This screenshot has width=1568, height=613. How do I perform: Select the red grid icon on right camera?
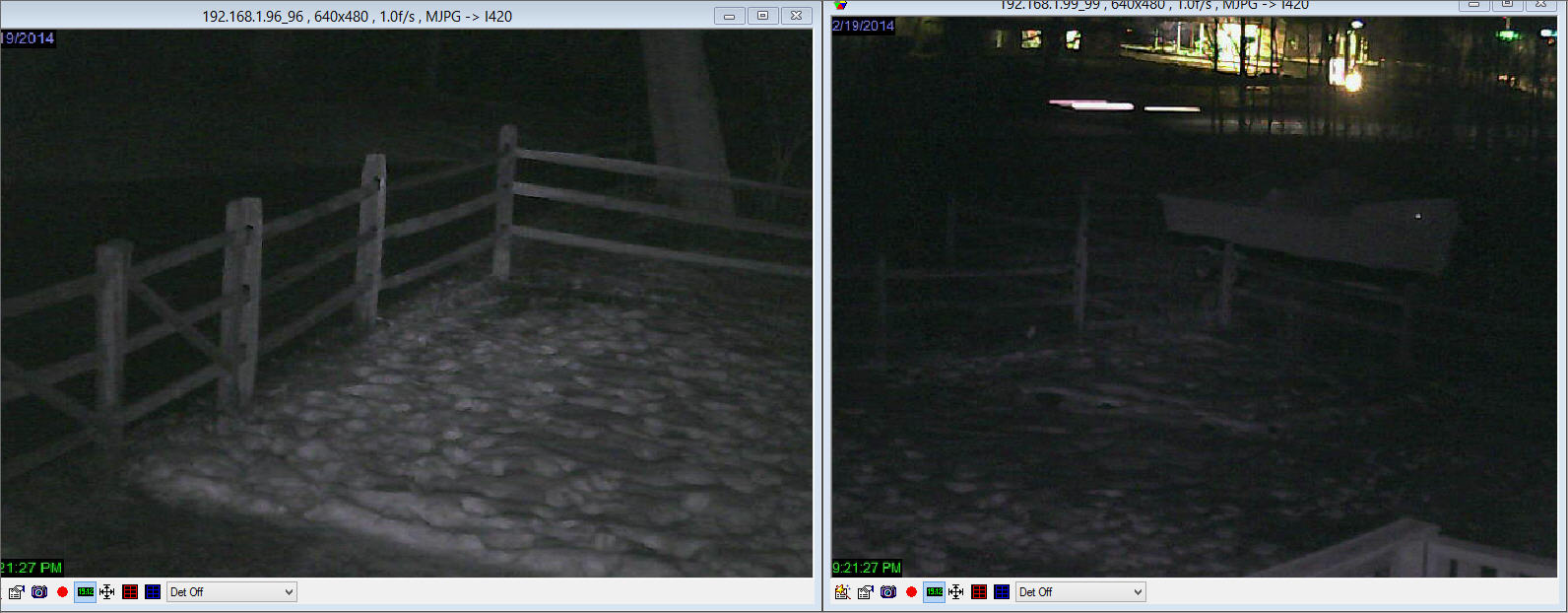click(979, 592)
